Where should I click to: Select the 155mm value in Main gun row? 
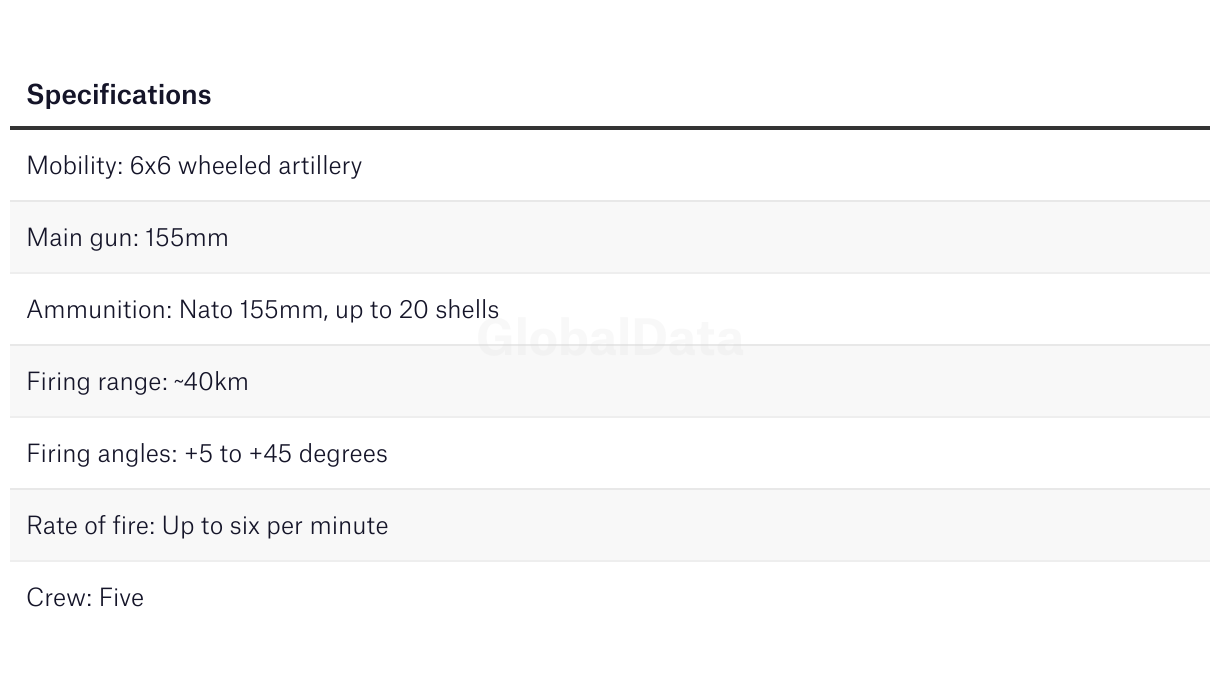(187, 238)
